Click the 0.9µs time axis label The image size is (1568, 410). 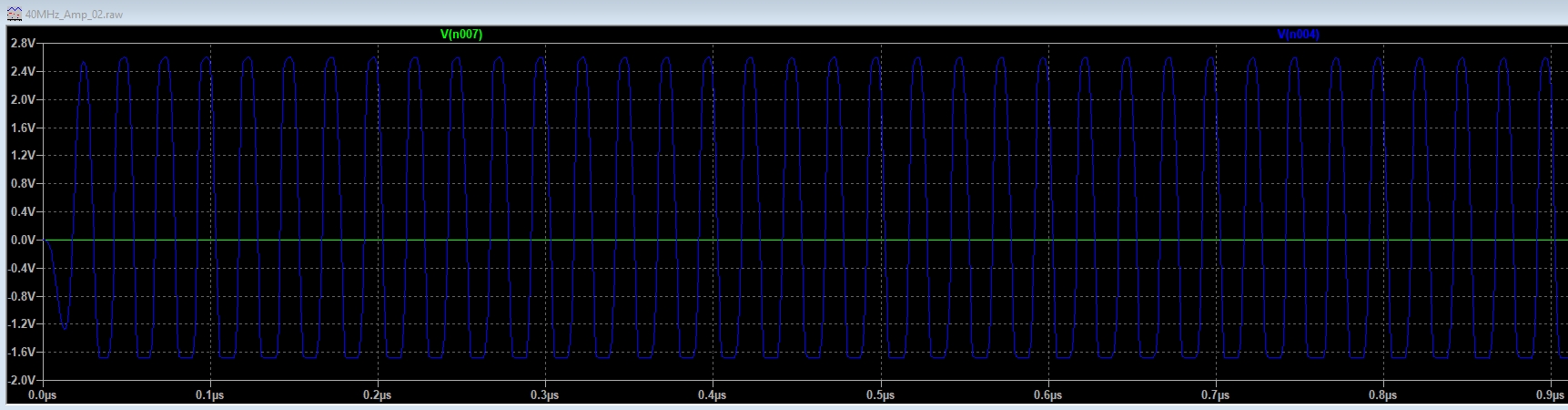coord(1550,395)
